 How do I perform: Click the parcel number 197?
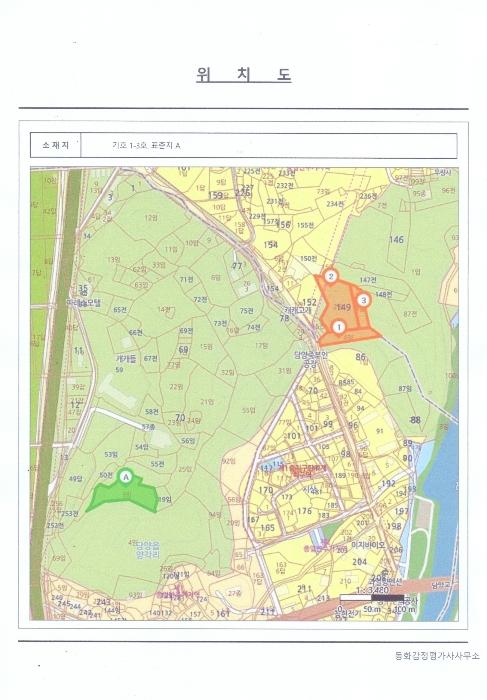pos(402,511)
